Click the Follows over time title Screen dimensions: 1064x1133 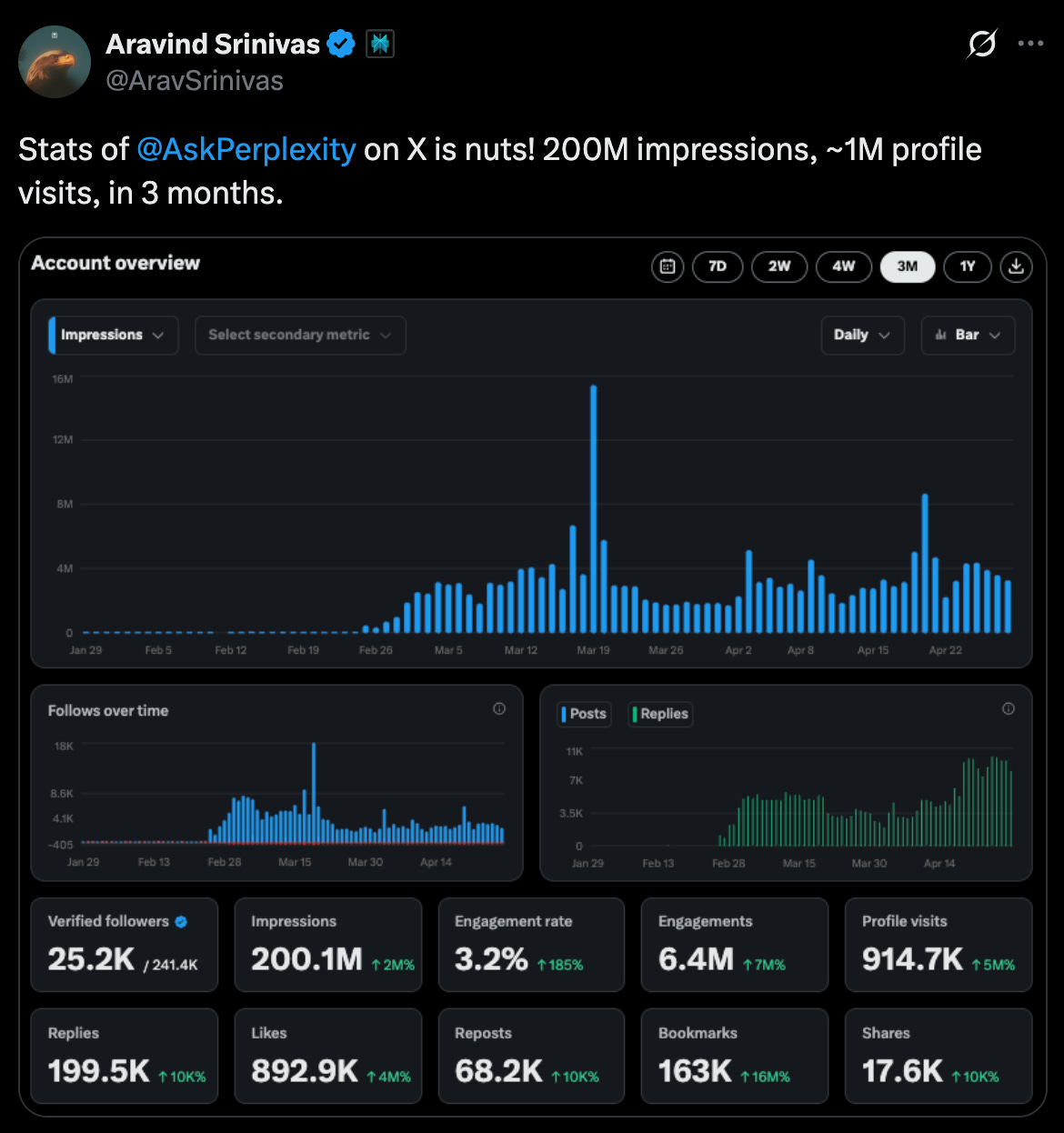(108, 711)
